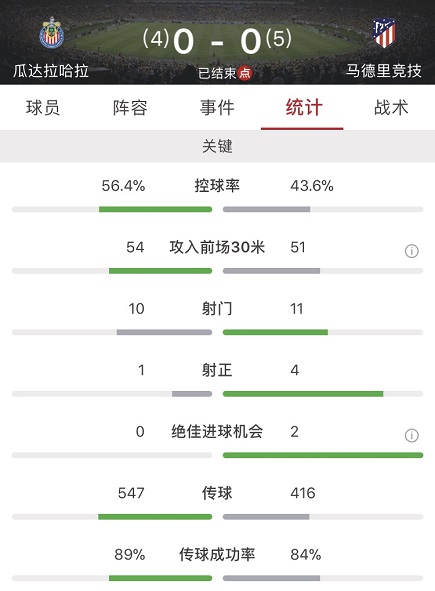This screenshot has height=591, width=435.
Task: Click the green 547 passes bar
Action: (155, 517)
